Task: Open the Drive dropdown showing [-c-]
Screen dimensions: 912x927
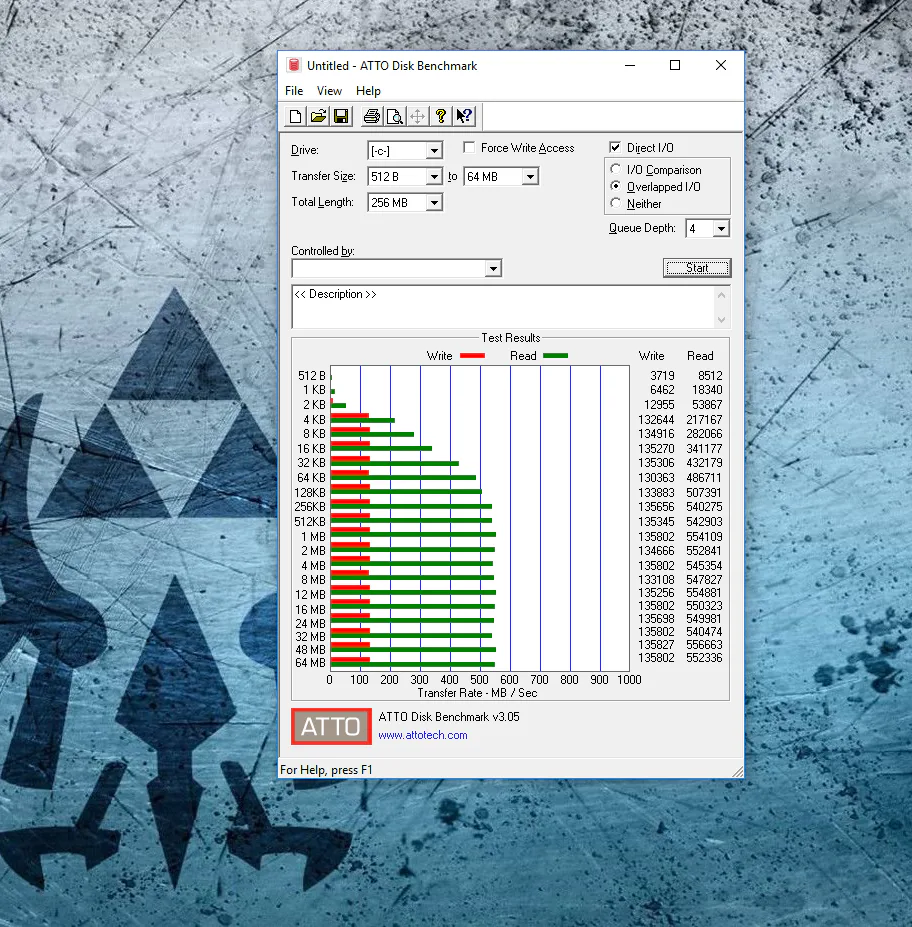Action: [x=434, y=151]
